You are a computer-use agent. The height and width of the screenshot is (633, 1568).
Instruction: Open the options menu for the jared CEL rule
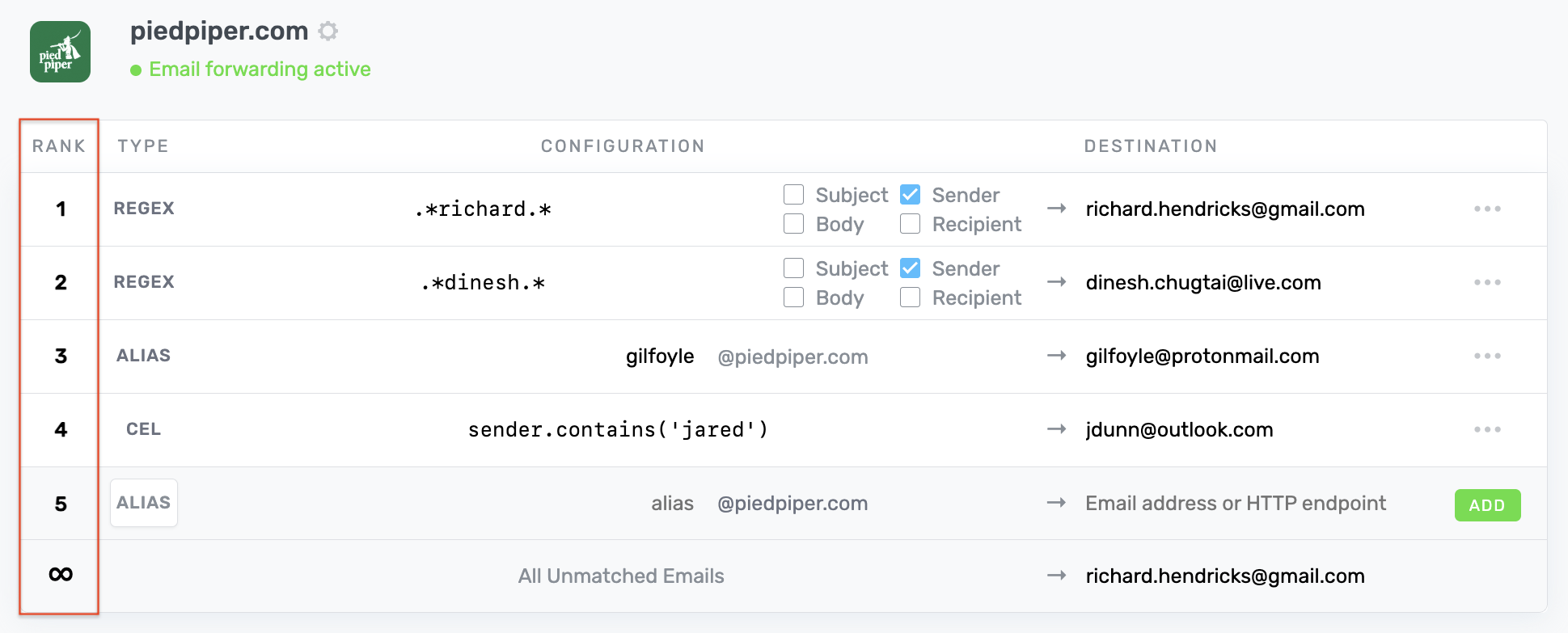click(1487, 430)
